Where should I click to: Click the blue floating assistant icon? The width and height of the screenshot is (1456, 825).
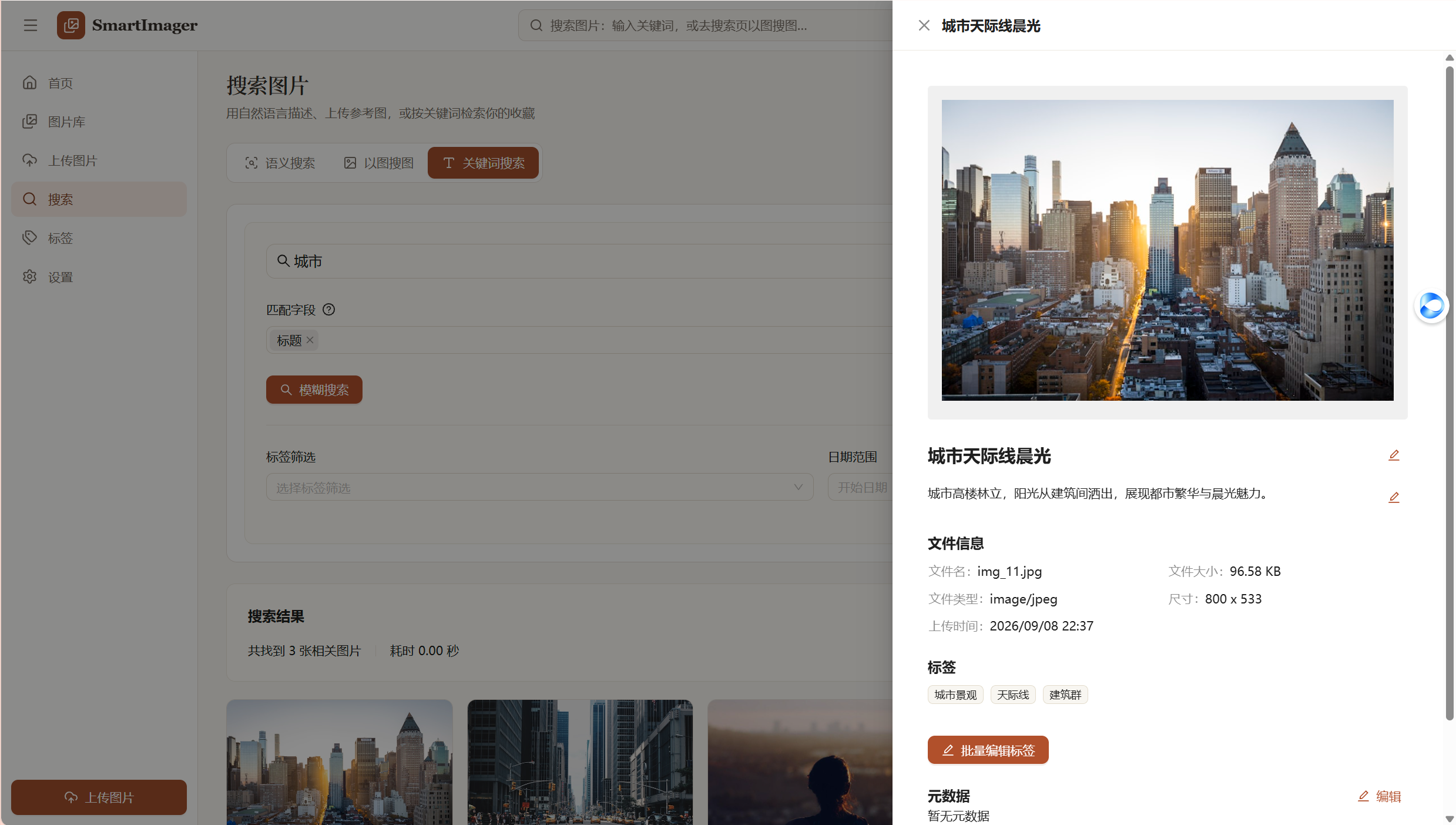tap(1431, 306)
